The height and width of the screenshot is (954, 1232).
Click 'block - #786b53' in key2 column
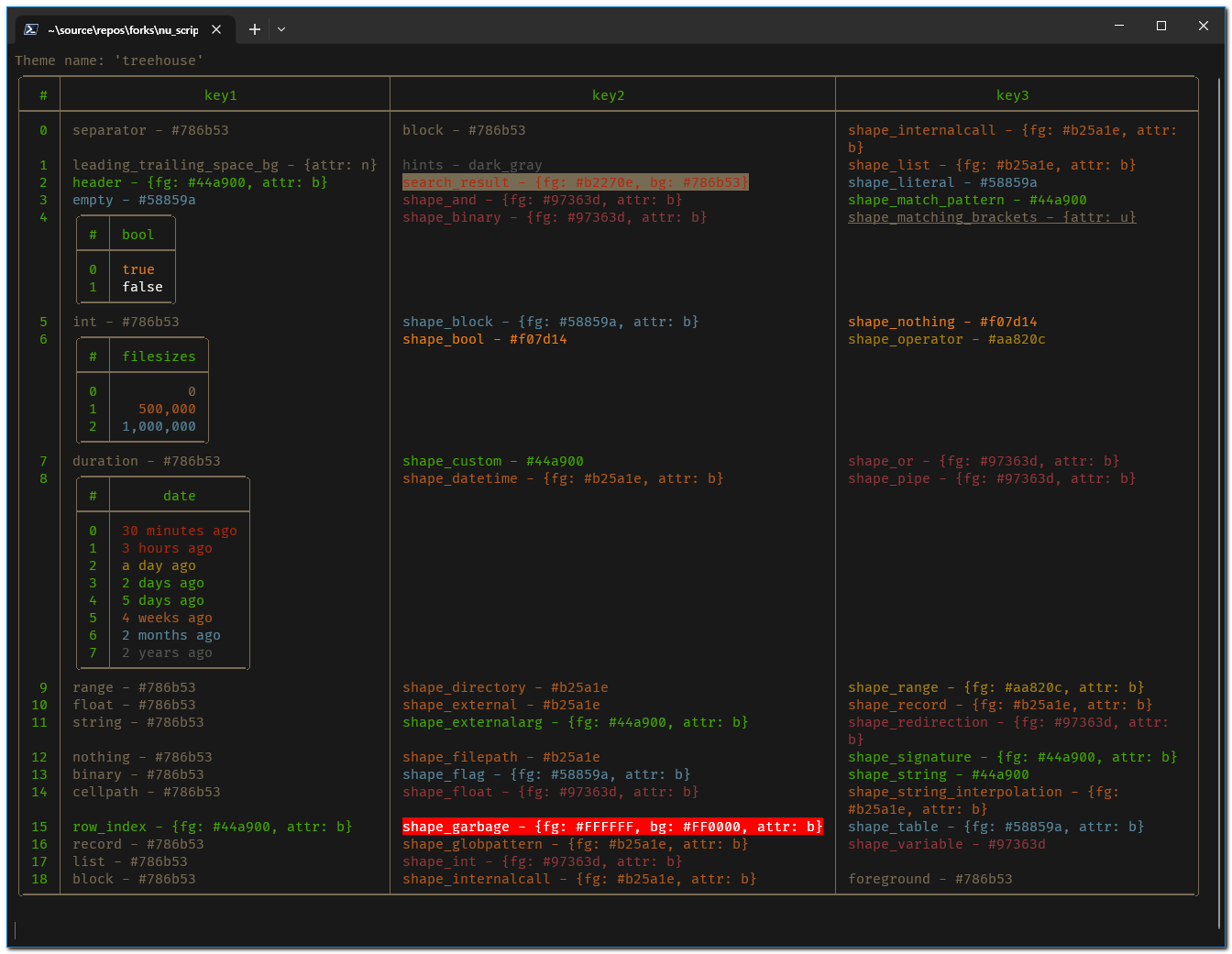click(464, 130)
